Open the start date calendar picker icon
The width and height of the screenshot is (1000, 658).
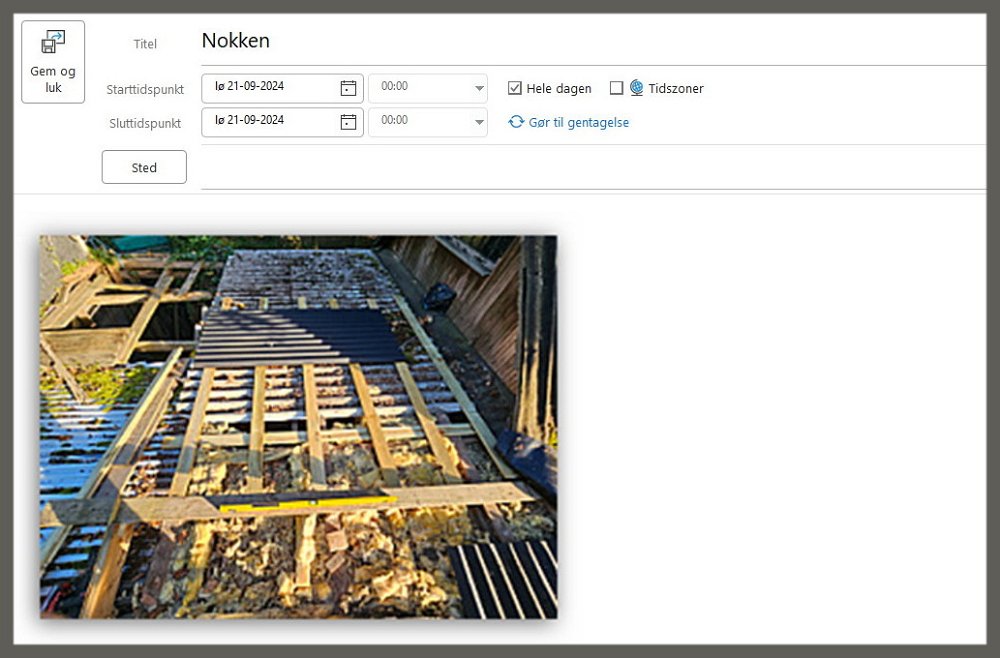[348, 88]
